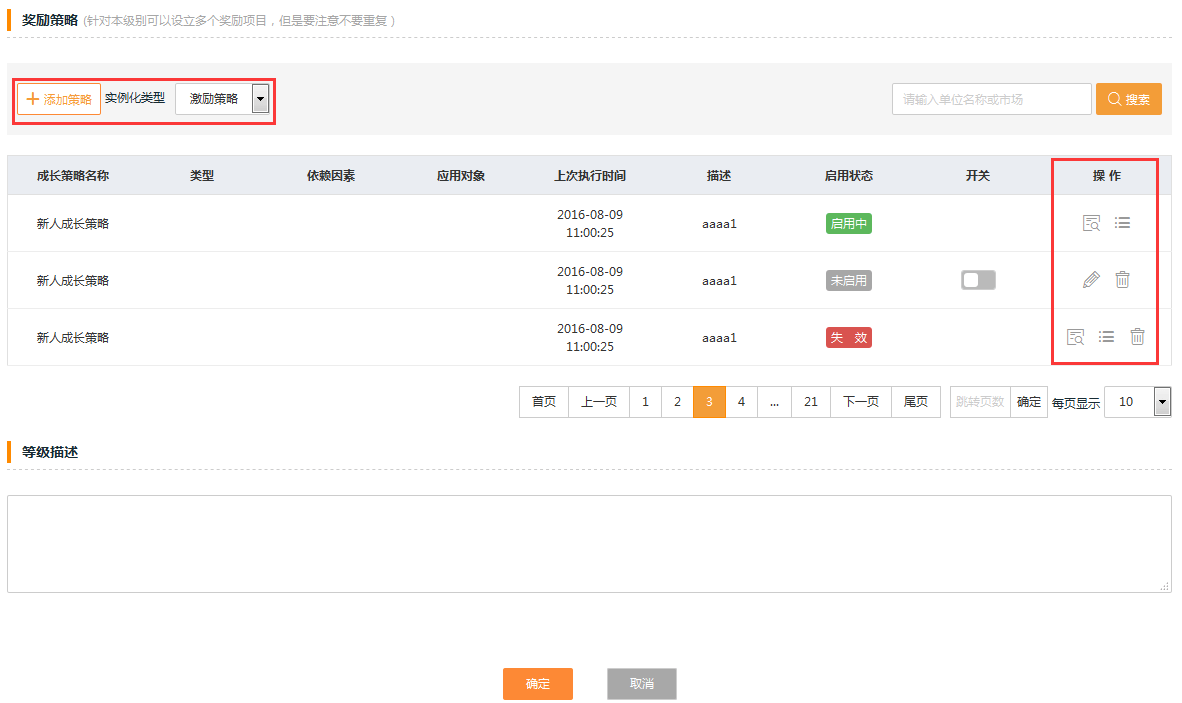The image size is (1182, 703).
Task: Click the trash icon in second row
Action: [1122, 280]
